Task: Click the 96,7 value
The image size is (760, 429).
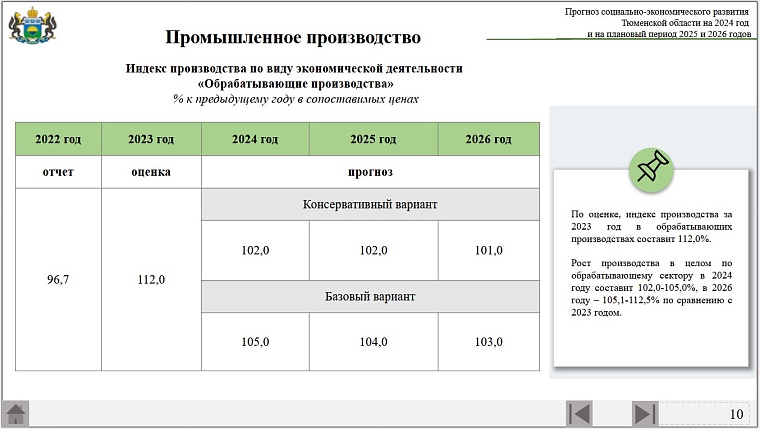Action: 58,280
